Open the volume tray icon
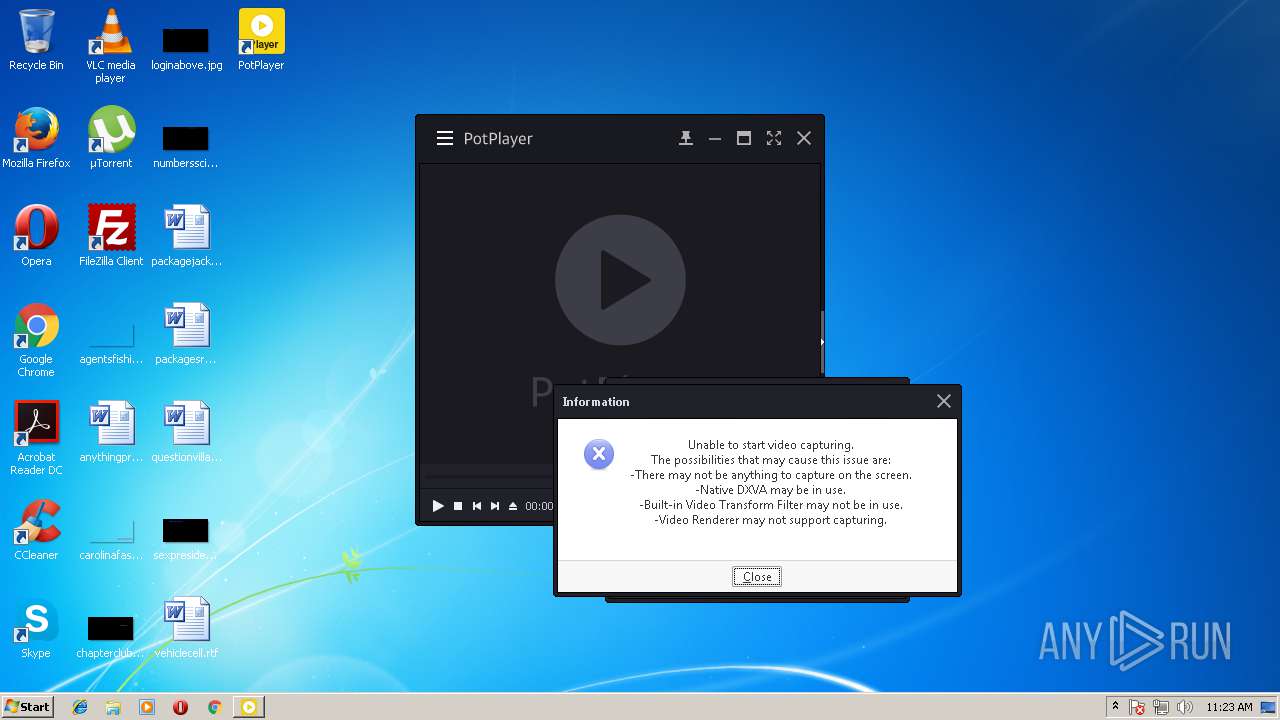The image size is (1280, 720). click(1185, 707)
